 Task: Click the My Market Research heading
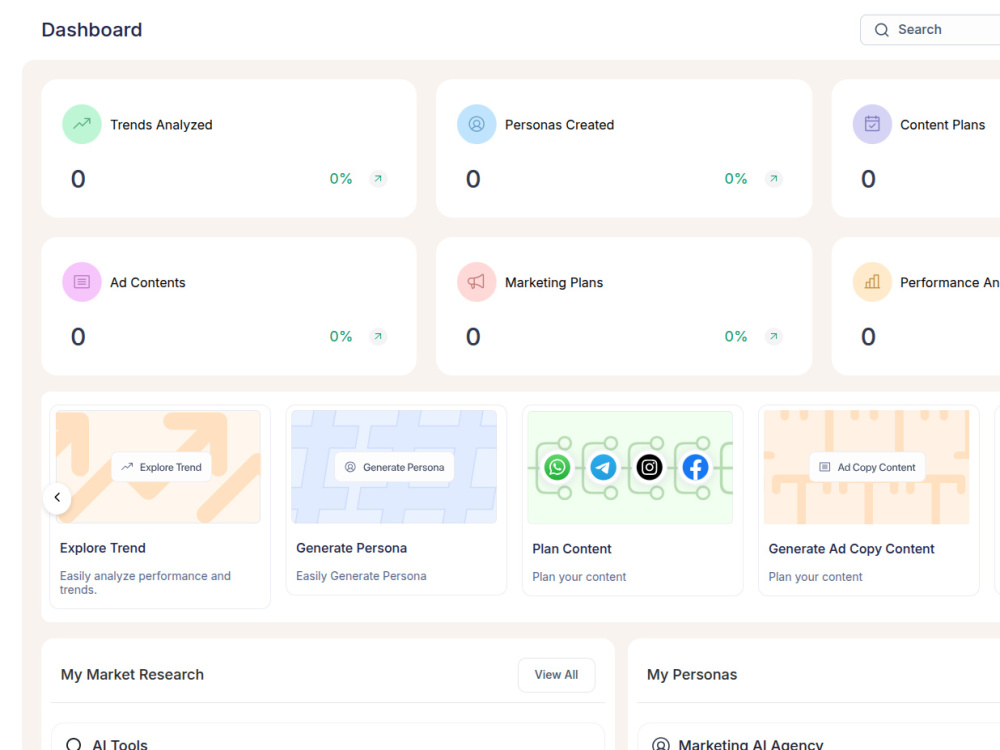[133, 675]
